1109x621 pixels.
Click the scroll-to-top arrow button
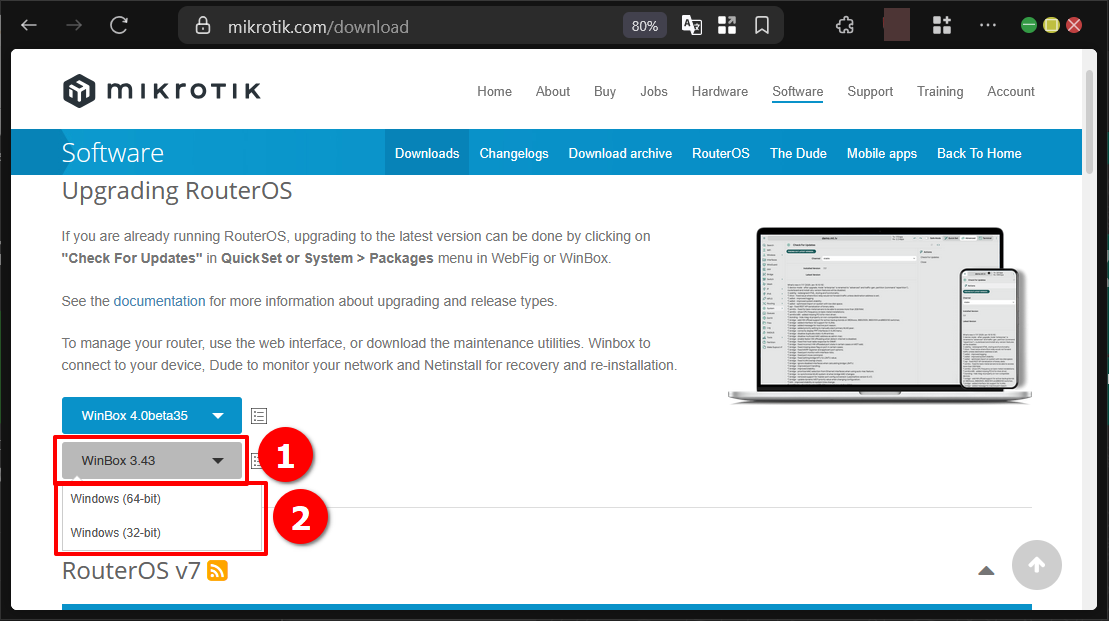click(1037, 565)
